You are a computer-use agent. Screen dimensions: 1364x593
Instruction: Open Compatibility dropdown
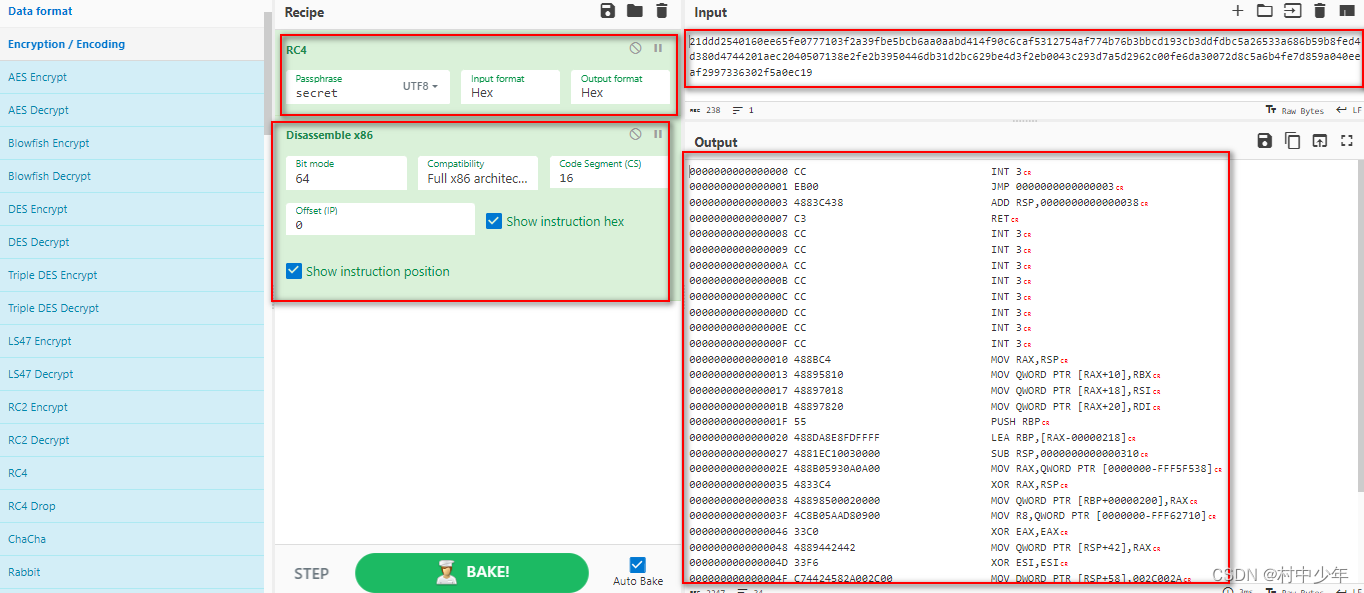[x=478, y=172]
